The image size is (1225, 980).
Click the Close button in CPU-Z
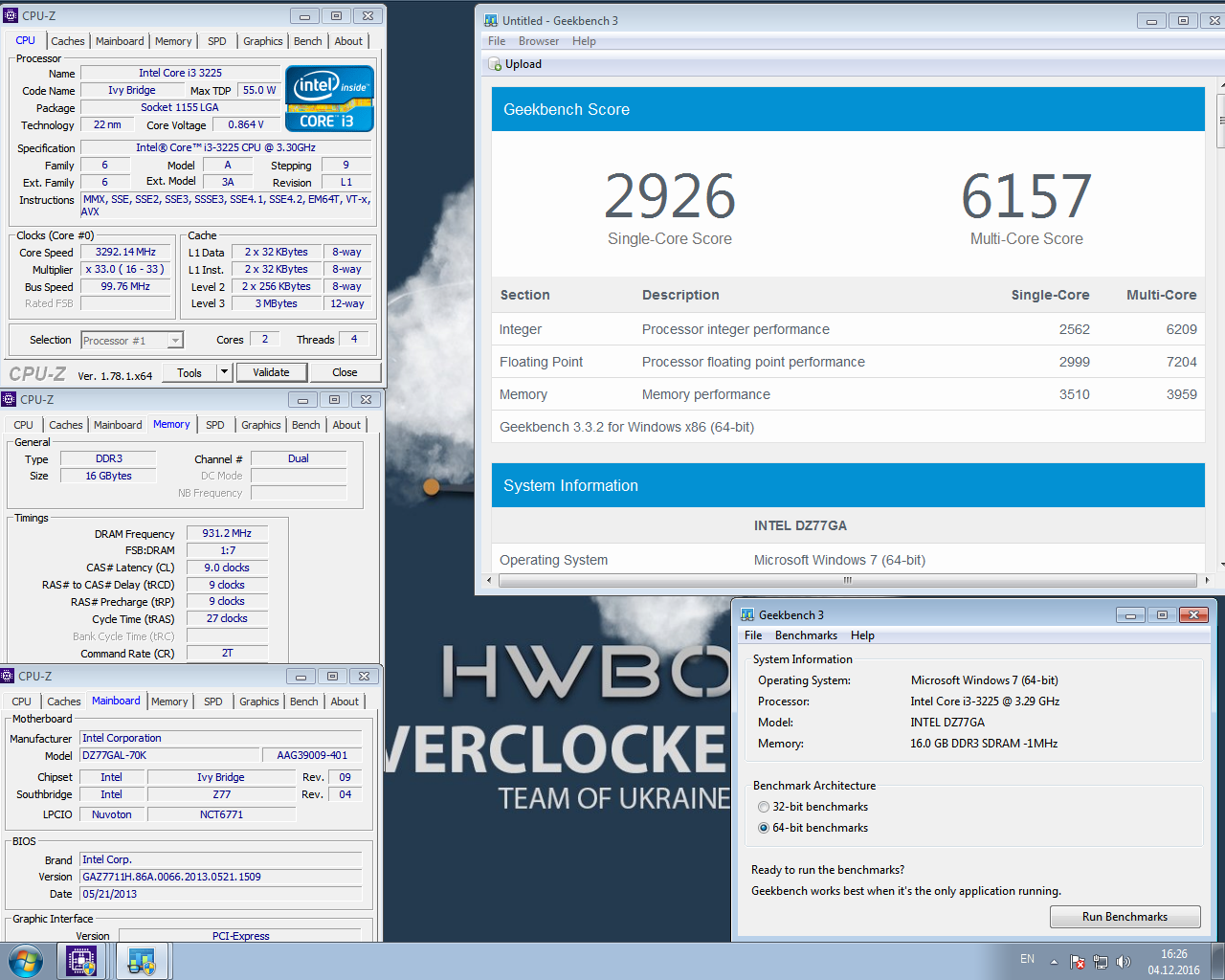(345, 372)
